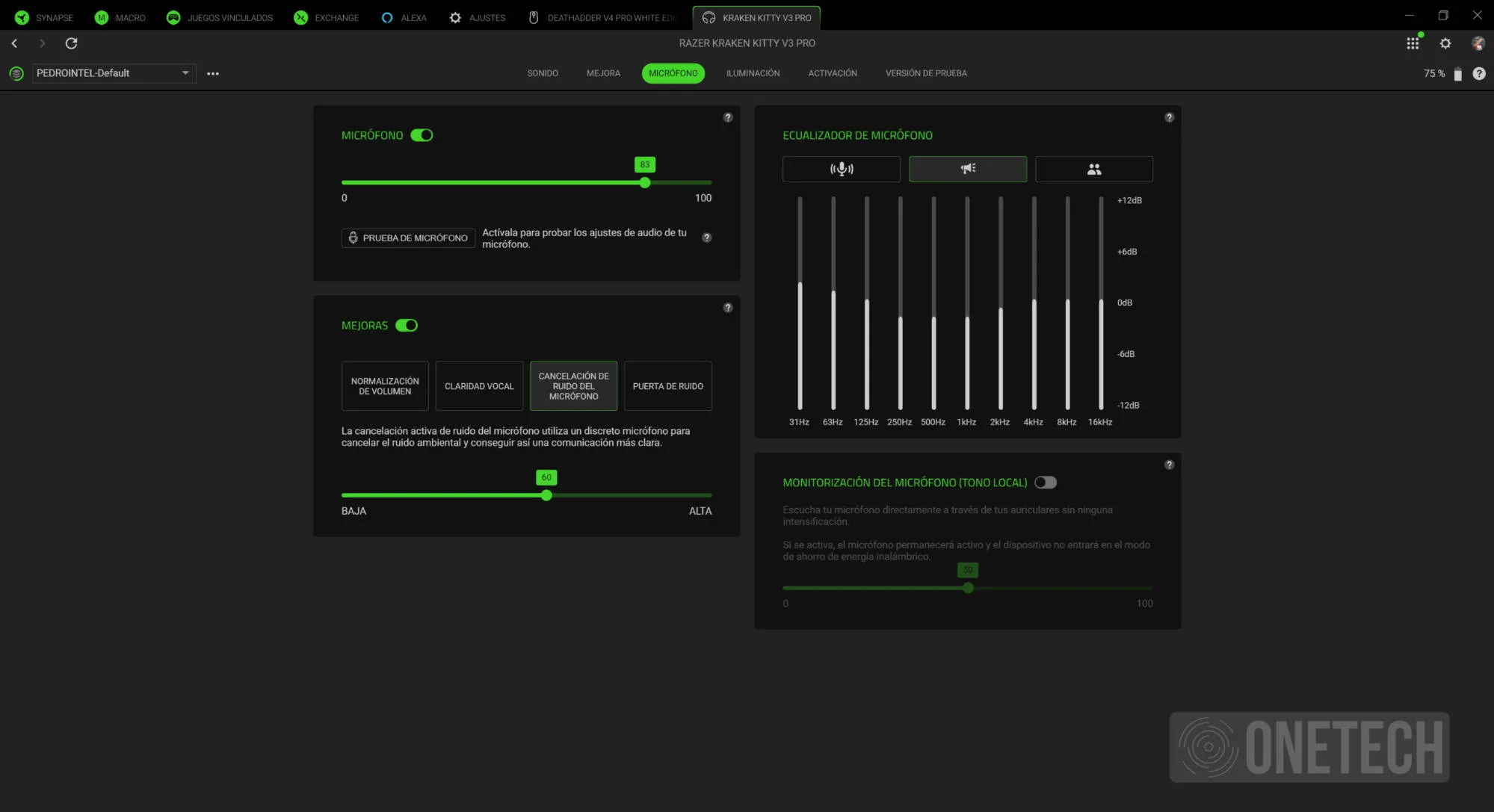The image size is (1494, 812).
Task: Click the 4kHz equalizer band slider
Action: click(x=1034, y=303)
